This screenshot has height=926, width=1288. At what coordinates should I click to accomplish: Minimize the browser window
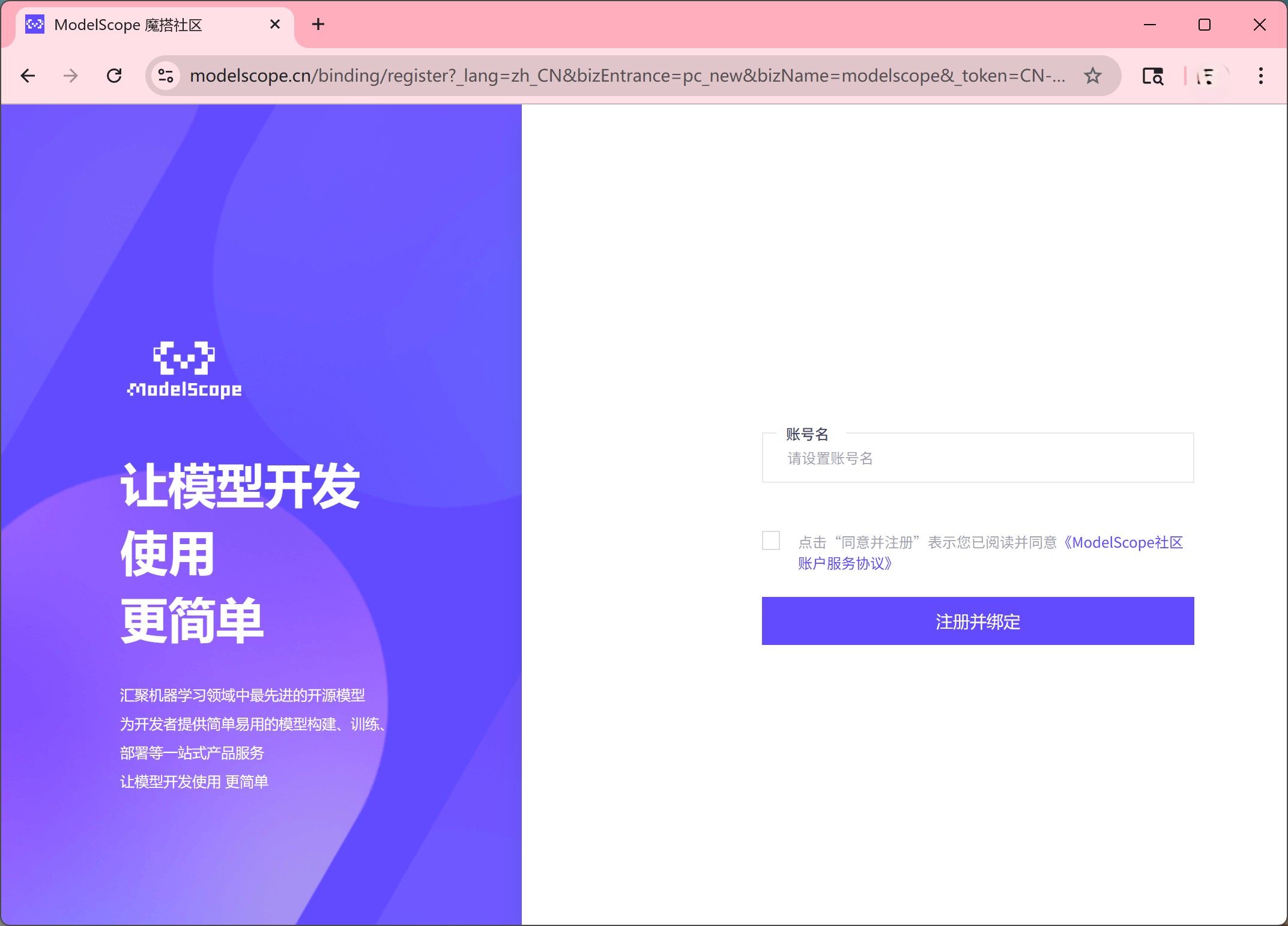click(1149, 25)
